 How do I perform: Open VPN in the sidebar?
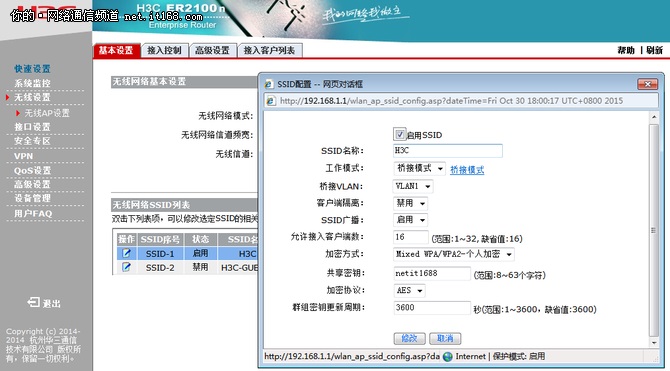24,156
